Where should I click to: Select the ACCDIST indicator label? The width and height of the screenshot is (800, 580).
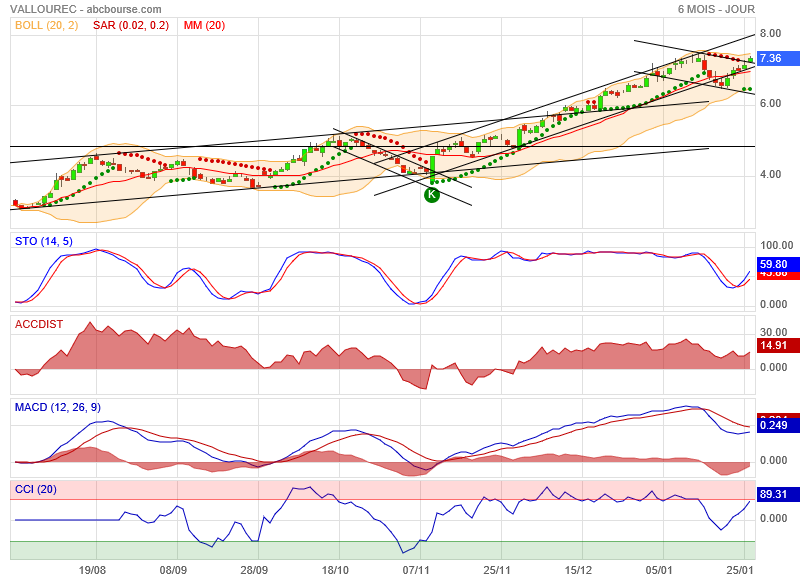pyautogui.click(x=39, y=324)
